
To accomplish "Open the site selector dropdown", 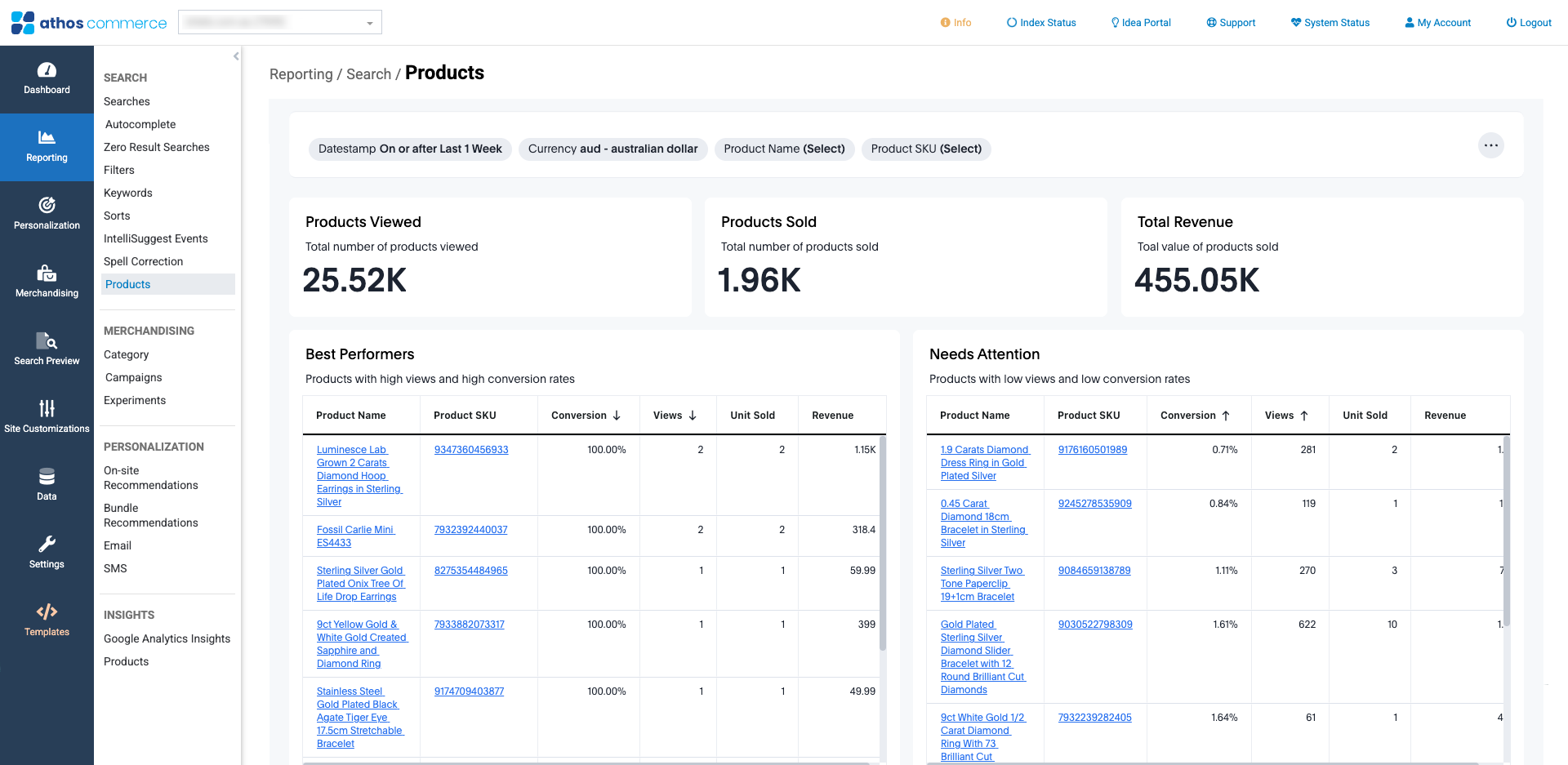I will click(x=280, y=23).
